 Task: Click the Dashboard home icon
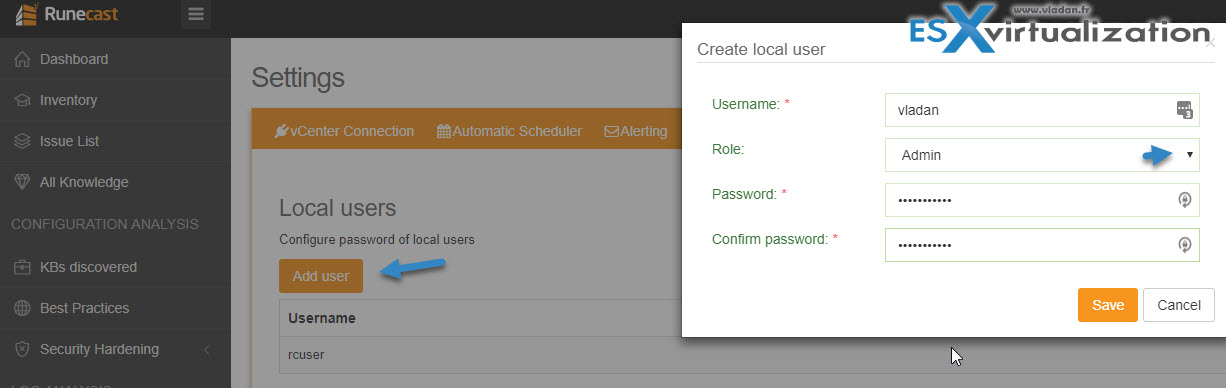[22, 59]
